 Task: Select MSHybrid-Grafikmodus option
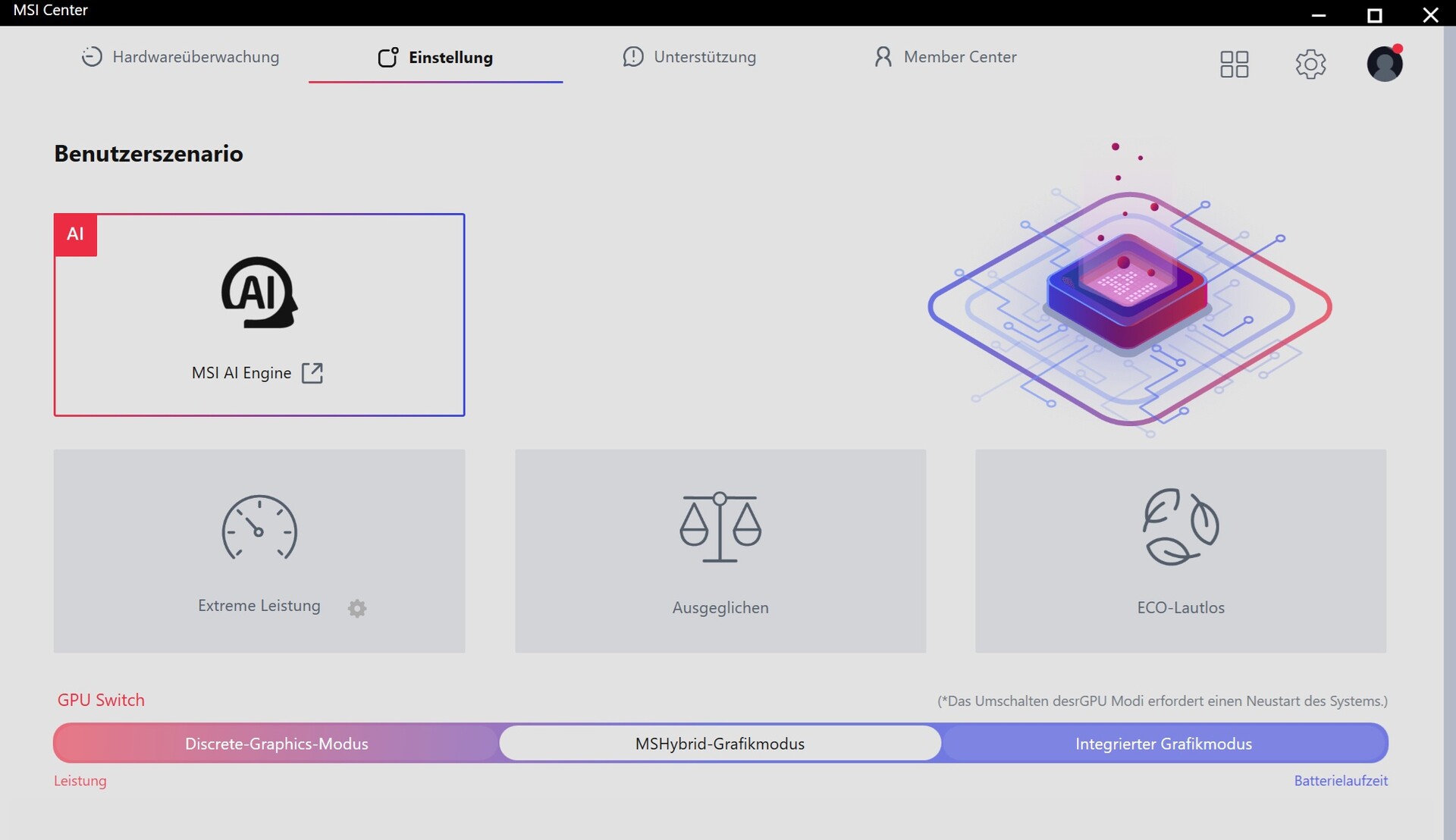point(720,744)
